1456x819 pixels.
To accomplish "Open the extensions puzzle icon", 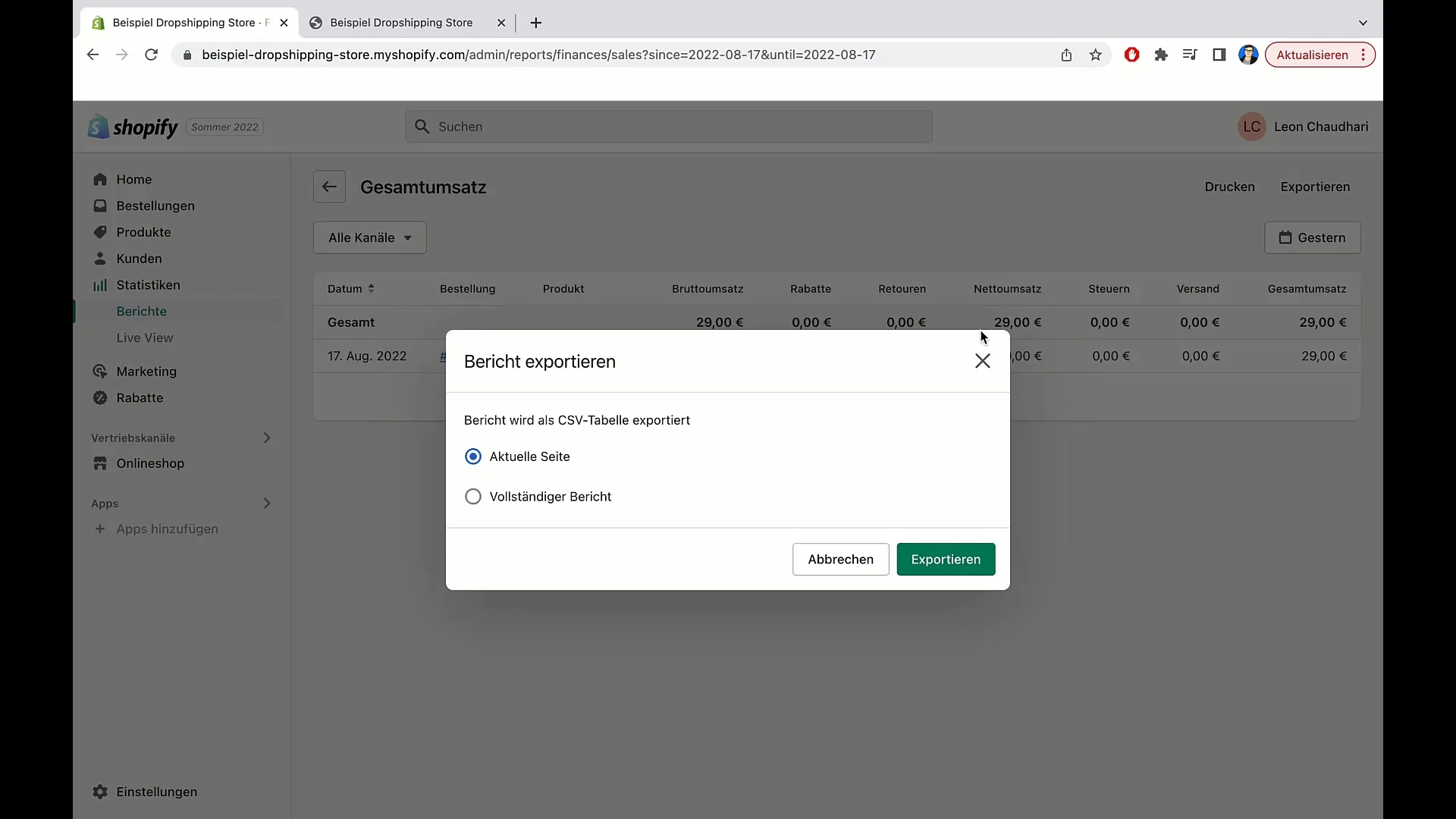I will (1160, 55).
